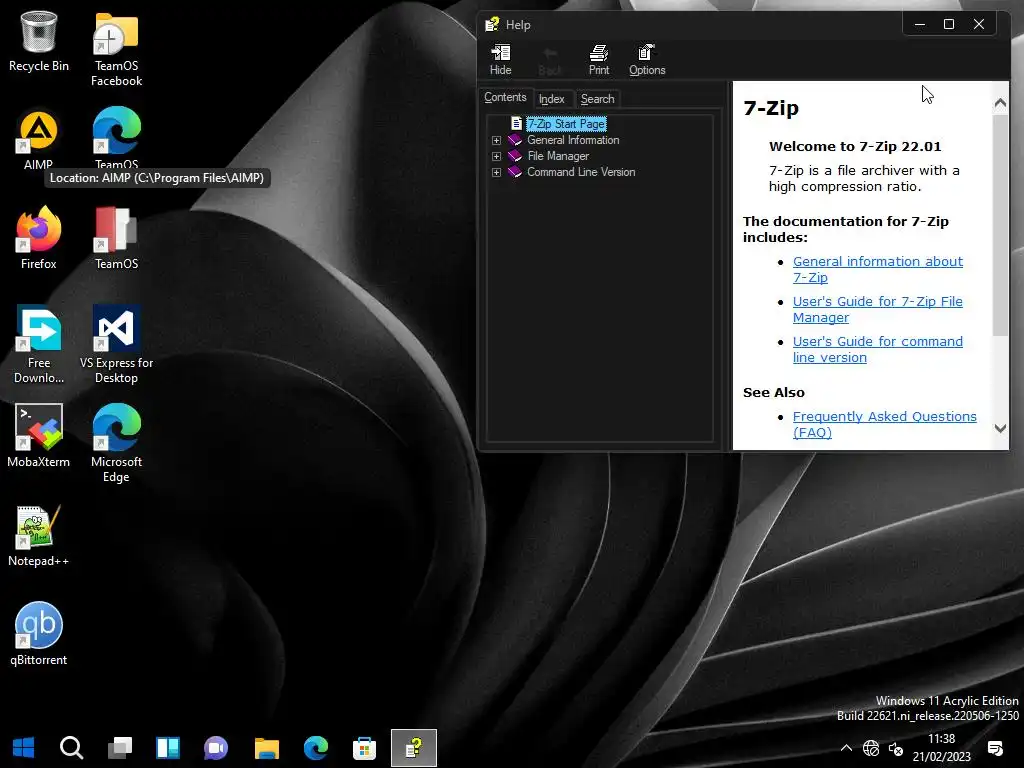Open the Chat taskbar icon
The width and height of the screenshot is (1024, 768).
(216, 748)
